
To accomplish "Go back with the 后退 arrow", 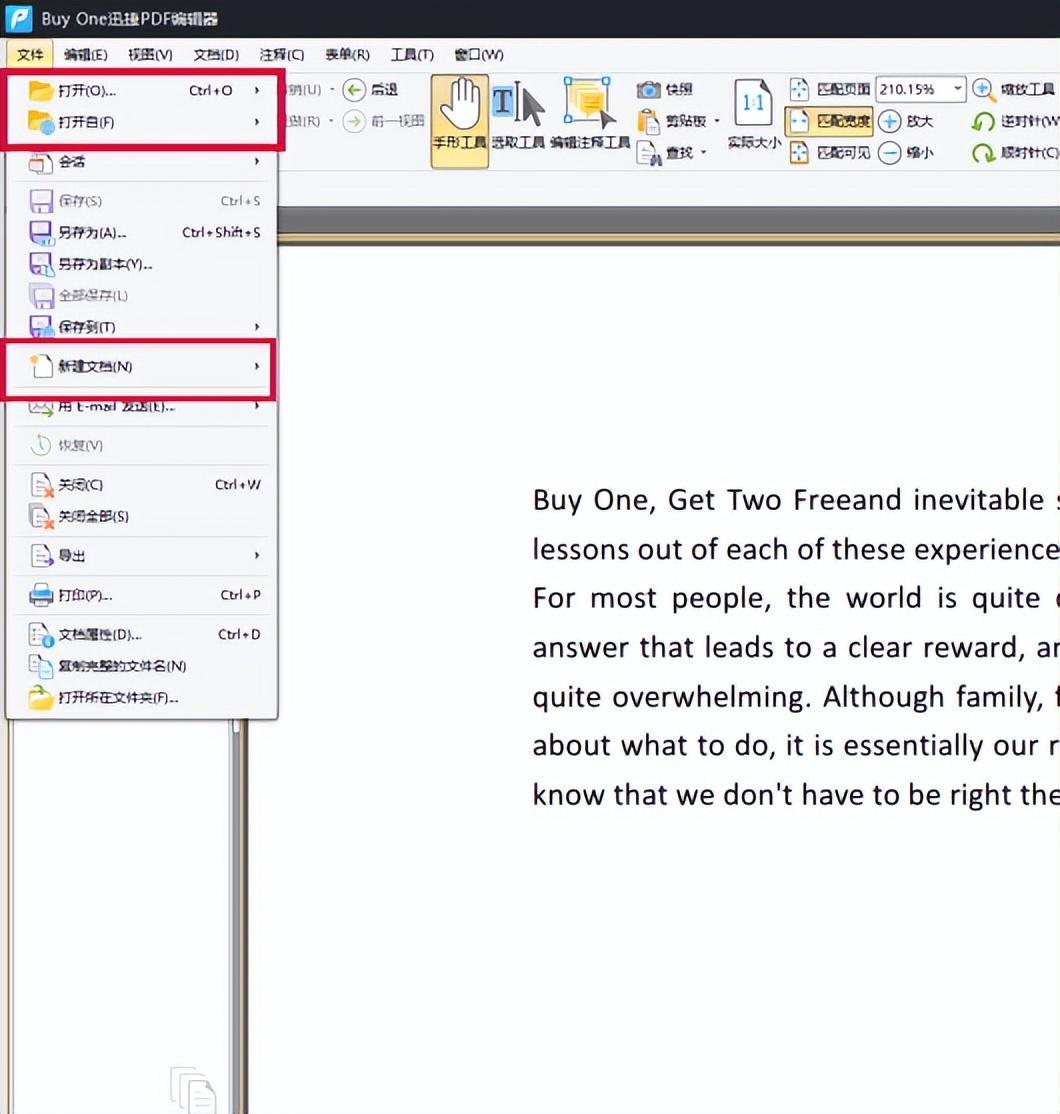I will click(354, 90).
